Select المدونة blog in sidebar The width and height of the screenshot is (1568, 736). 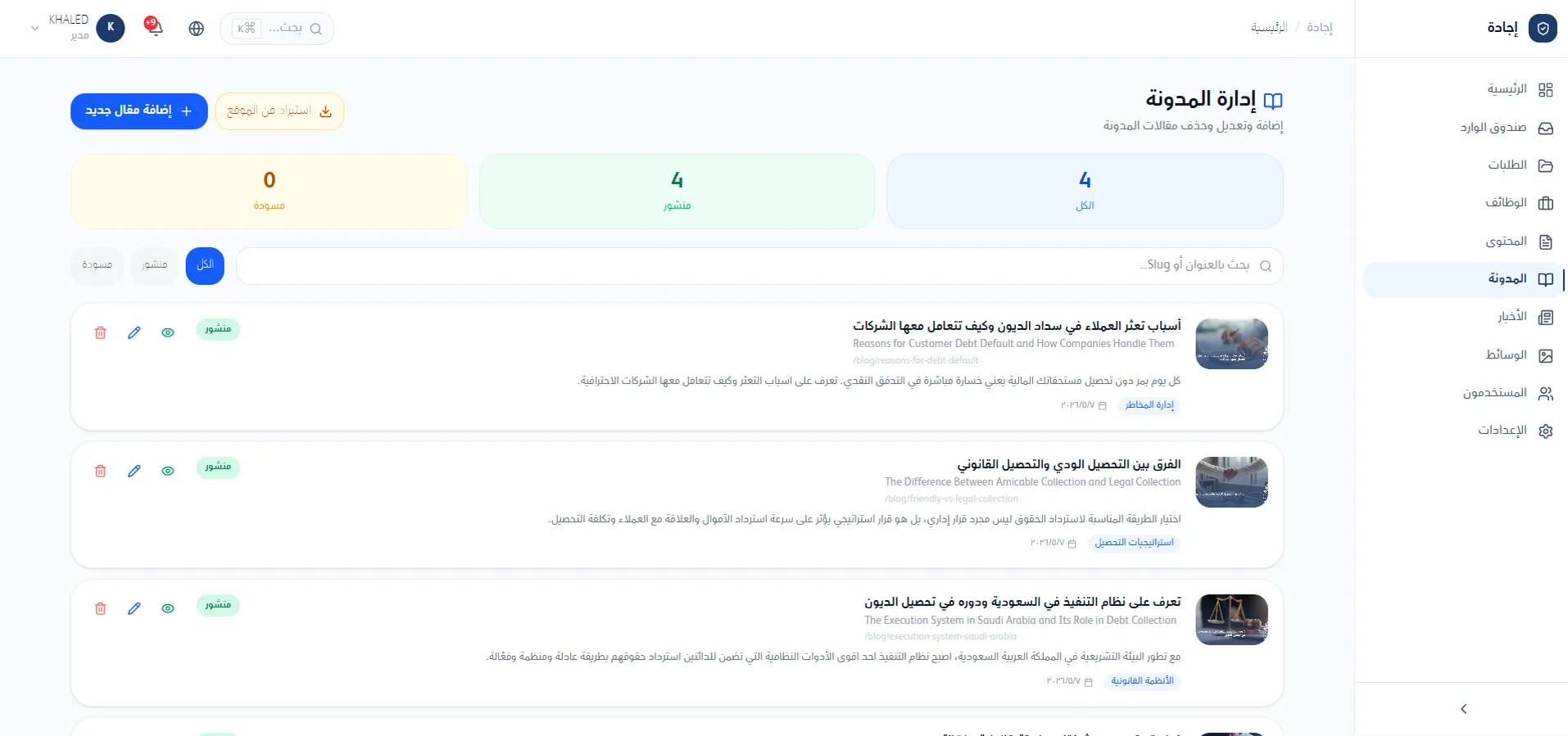[1463, 279]
